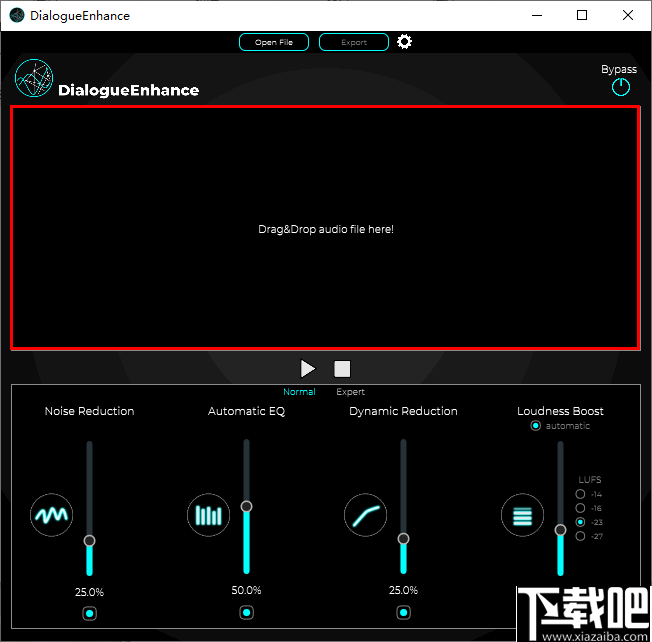Stop playback with the stop button

342,368
